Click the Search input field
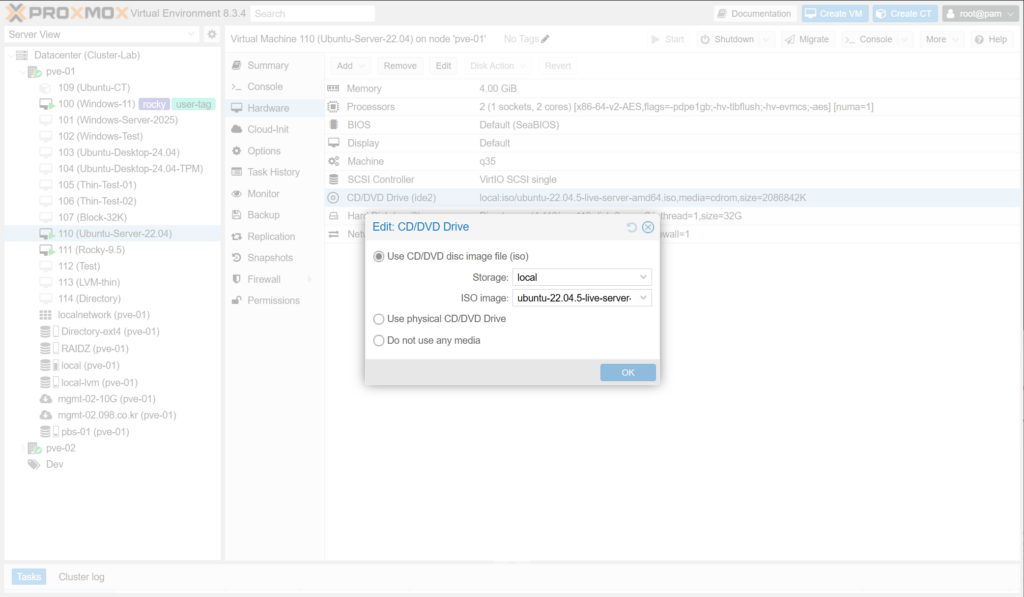 pos(312,14)
